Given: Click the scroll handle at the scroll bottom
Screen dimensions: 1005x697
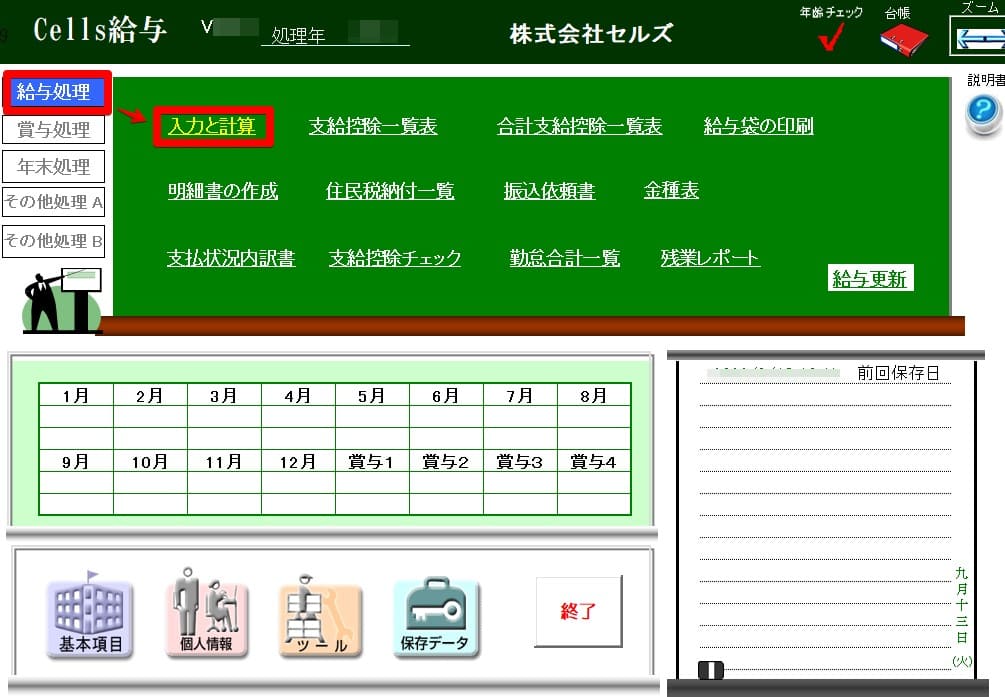Looking at the screenshot, I should pyautogui.click(x=710, y=670).
